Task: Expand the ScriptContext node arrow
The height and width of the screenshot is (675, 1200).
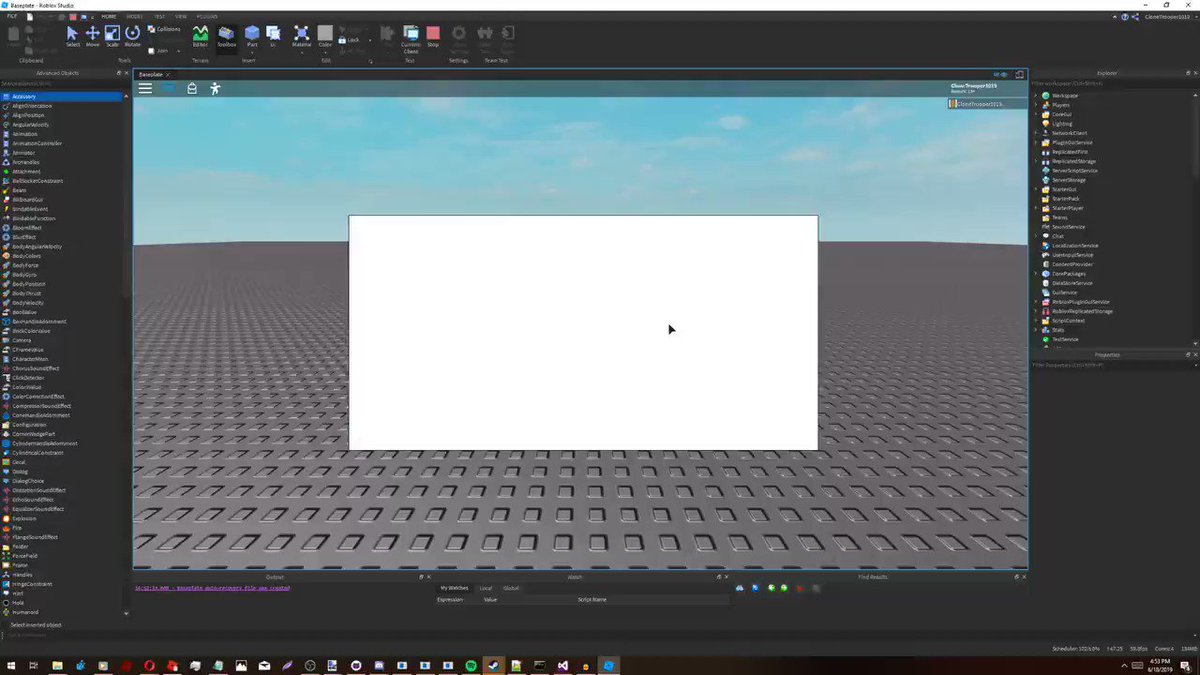Action: [x=1035, y=320]
